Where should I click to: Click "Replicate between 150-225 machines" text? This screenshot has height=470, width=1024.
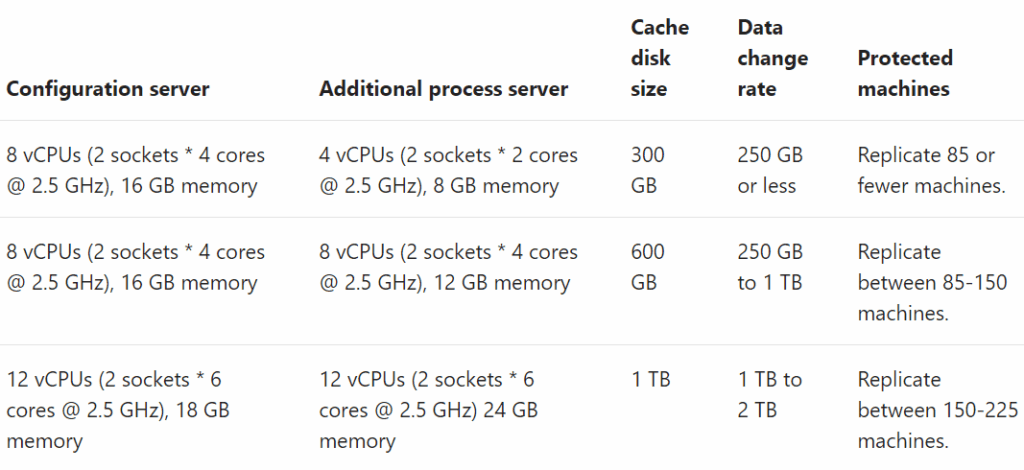(937, 410)
